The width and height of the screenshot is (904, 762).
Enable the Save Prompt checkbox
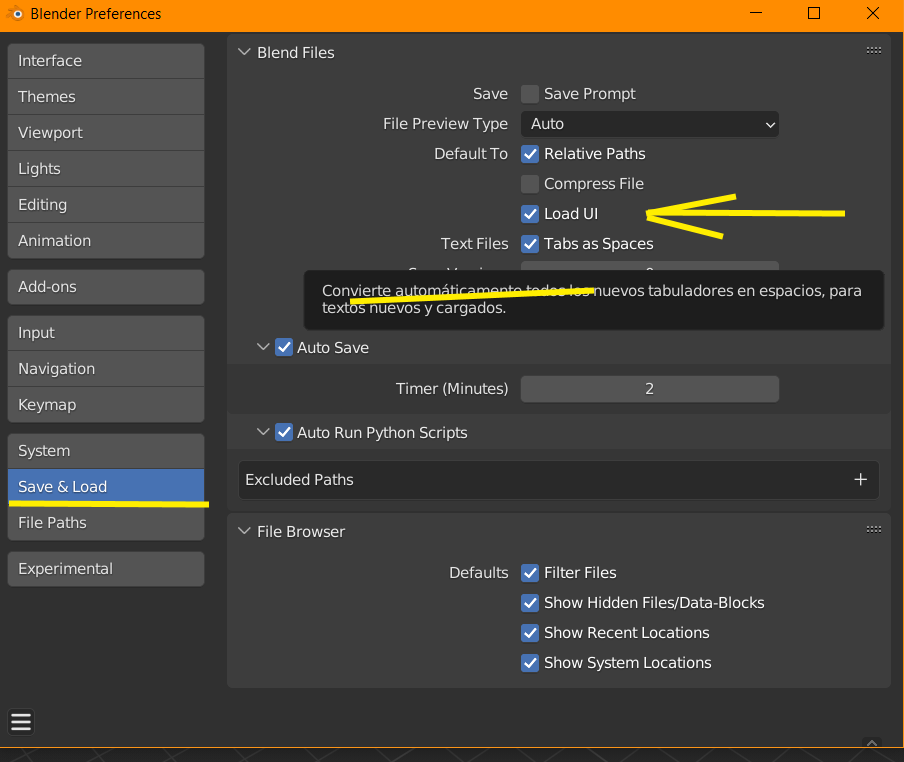point(530,94)
